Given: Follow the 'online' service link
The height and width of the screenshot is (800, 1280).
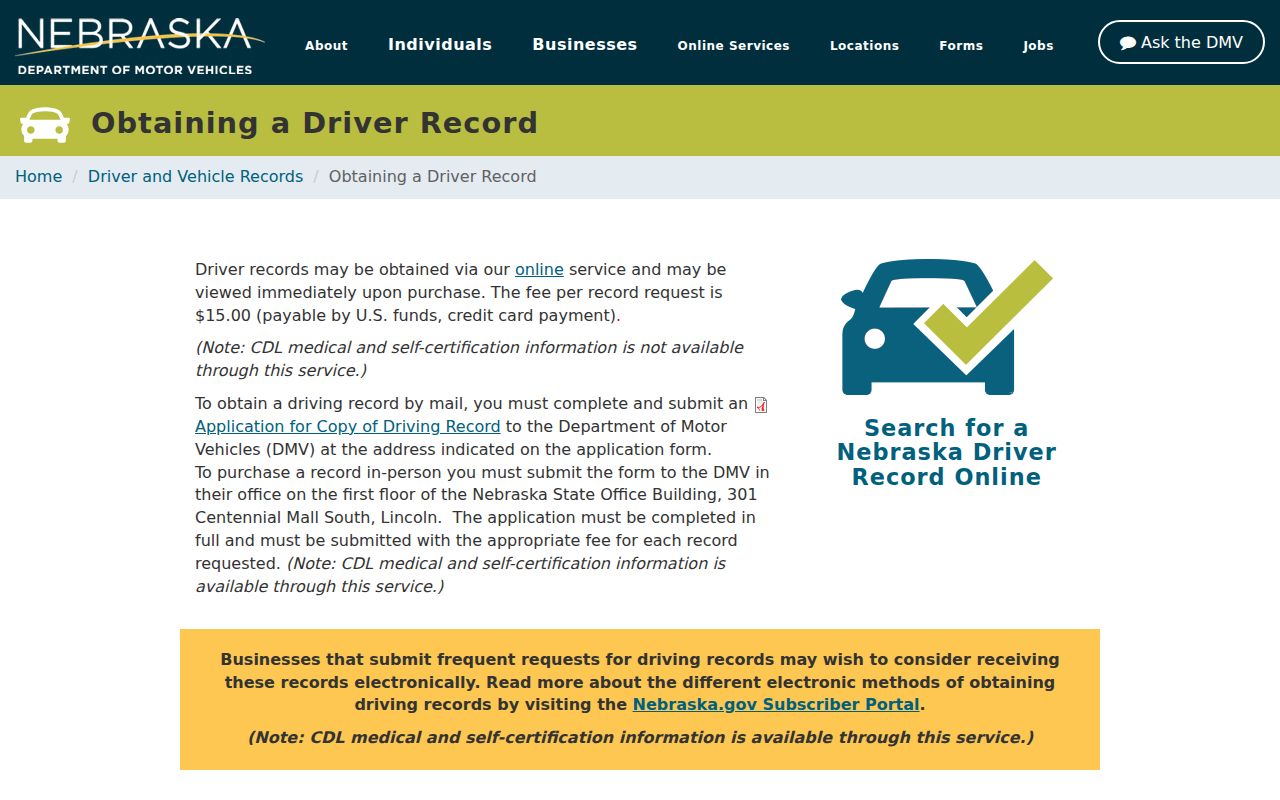Looking at the screenshot, I should (x=539, y=270).
